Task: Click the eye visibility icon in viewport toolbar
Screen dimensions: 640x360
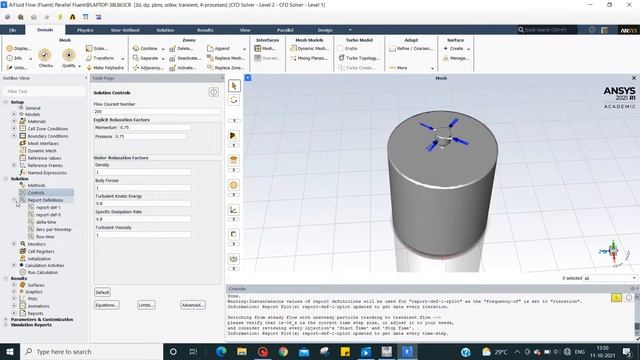Action: (x=234, y=259)
